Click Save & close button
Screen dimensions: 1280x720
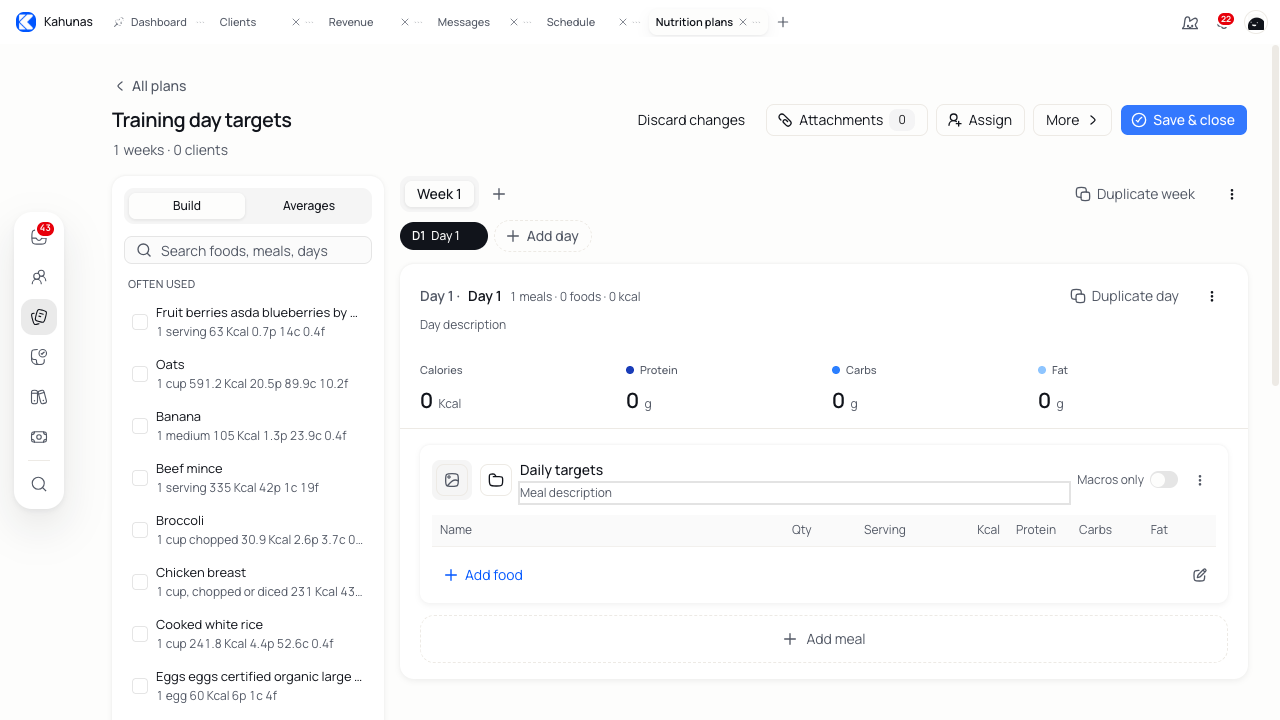tap(1184, 120)
